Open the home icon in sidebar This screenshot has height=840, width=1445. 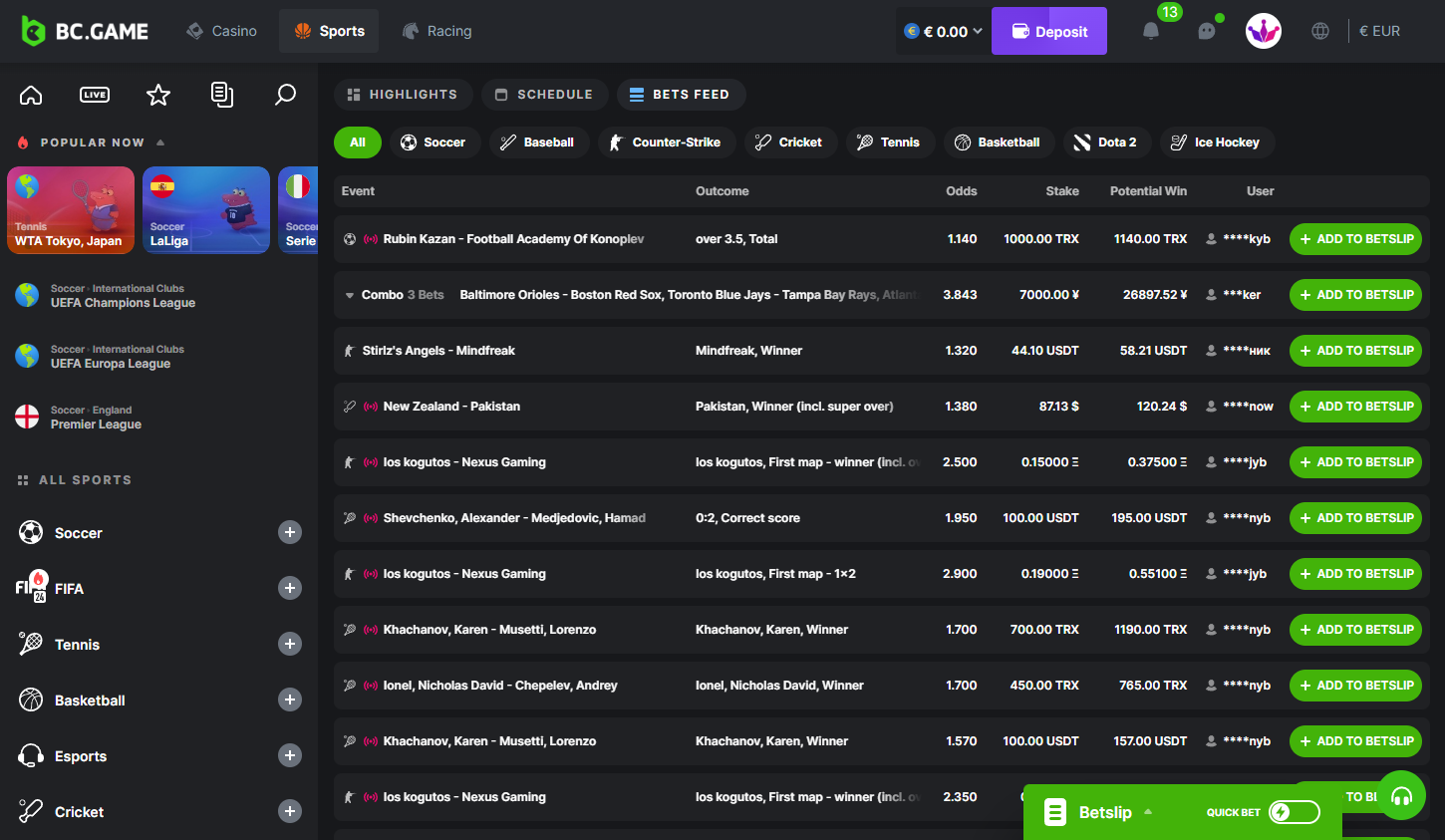point(31,95)
